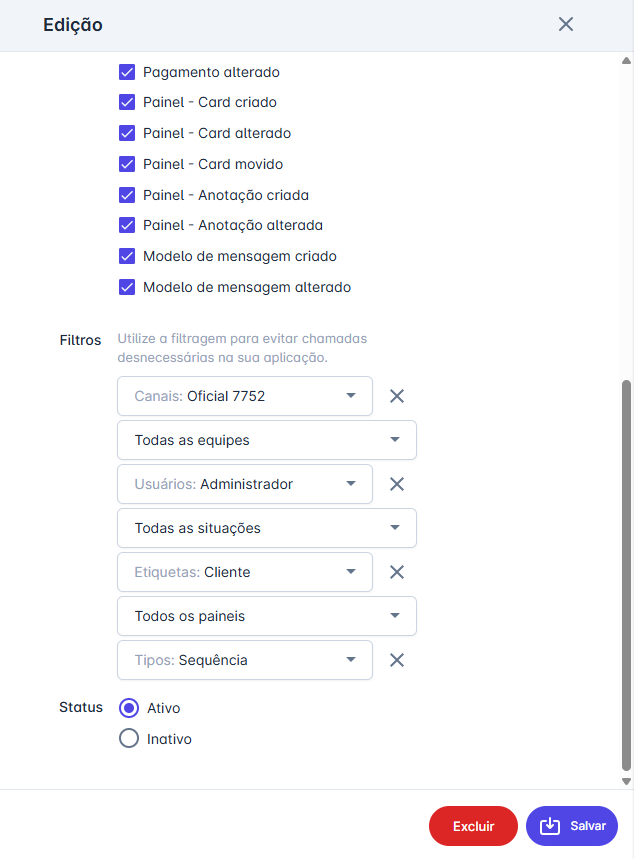Uncheck "Painel - Card alterado"

[127, 133]
